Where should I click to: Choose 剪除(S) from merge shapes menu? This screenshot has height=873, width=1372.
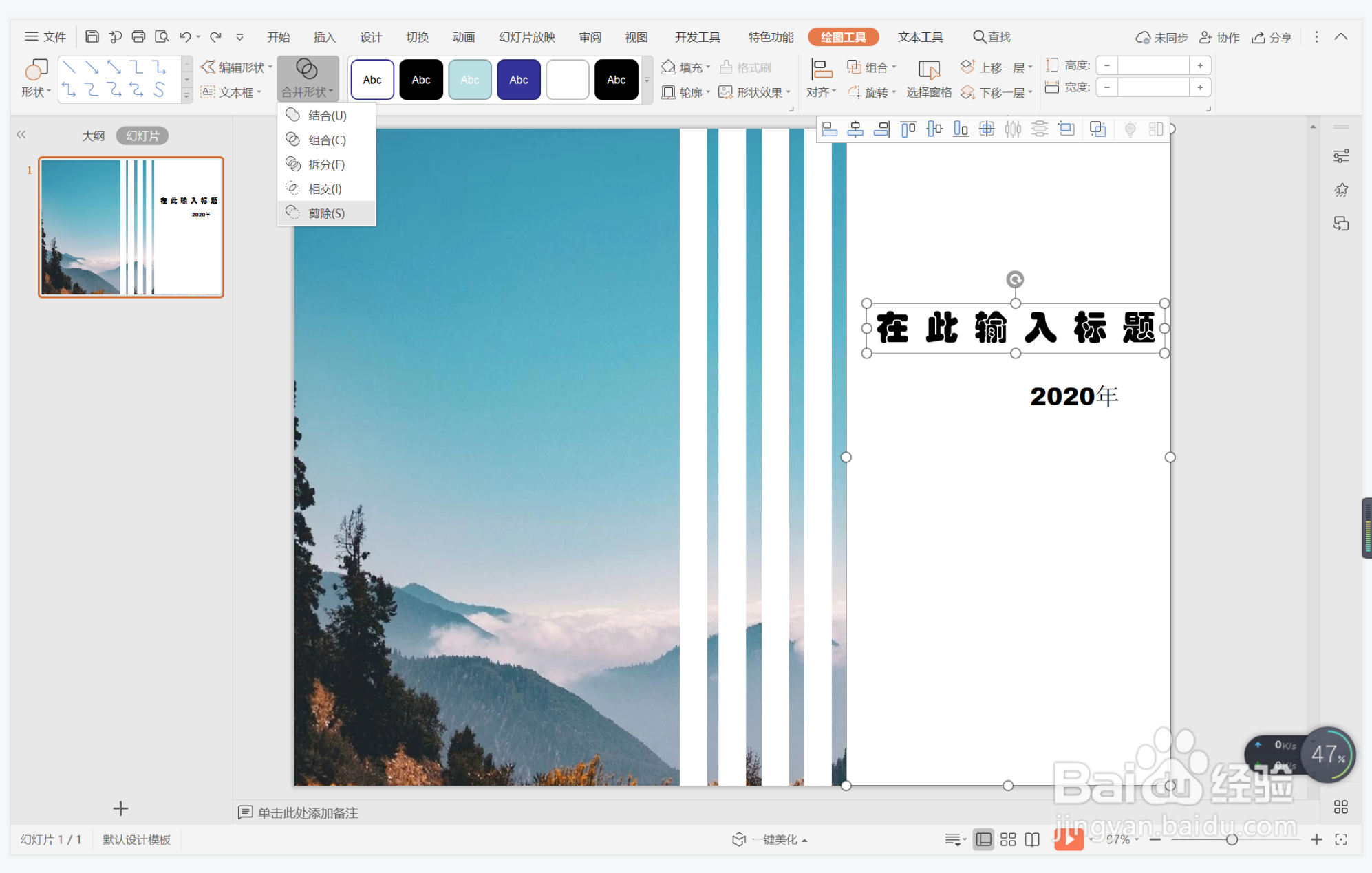[326, 213]
